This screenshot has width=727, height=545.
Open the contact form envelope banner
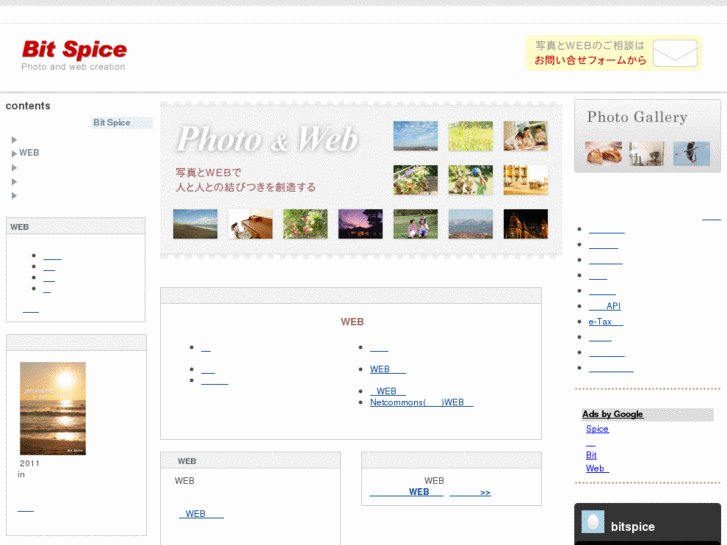click(613, 53)
